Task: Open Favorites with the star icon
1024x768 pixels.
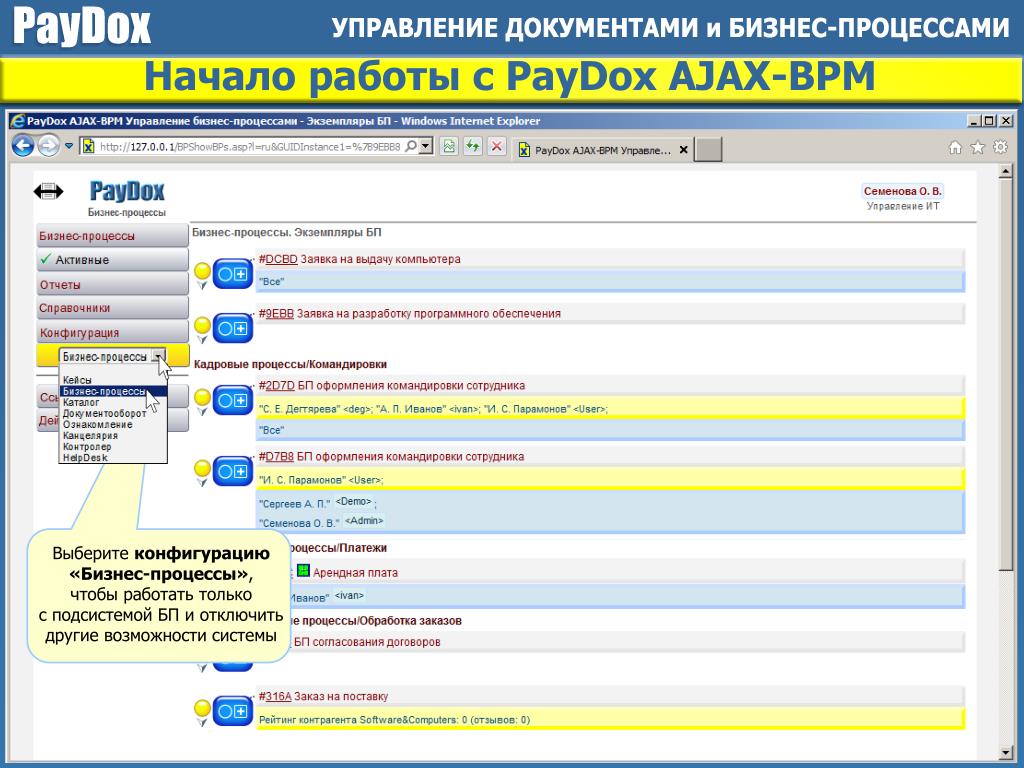Action: coord(978,148)
